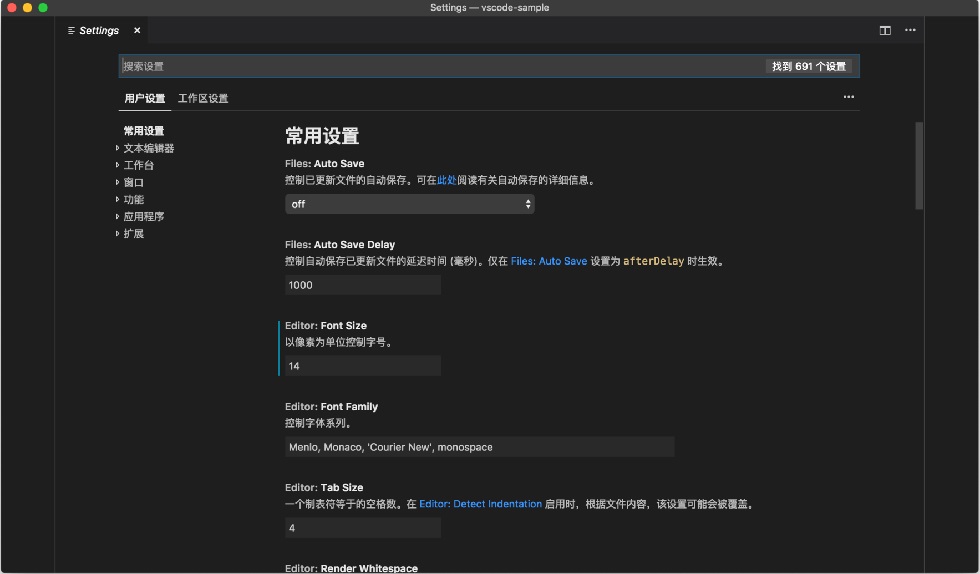This screenshot has height=574, width=980.
Task: Click the 控制字体系列 description
Action: coord(319,423)
